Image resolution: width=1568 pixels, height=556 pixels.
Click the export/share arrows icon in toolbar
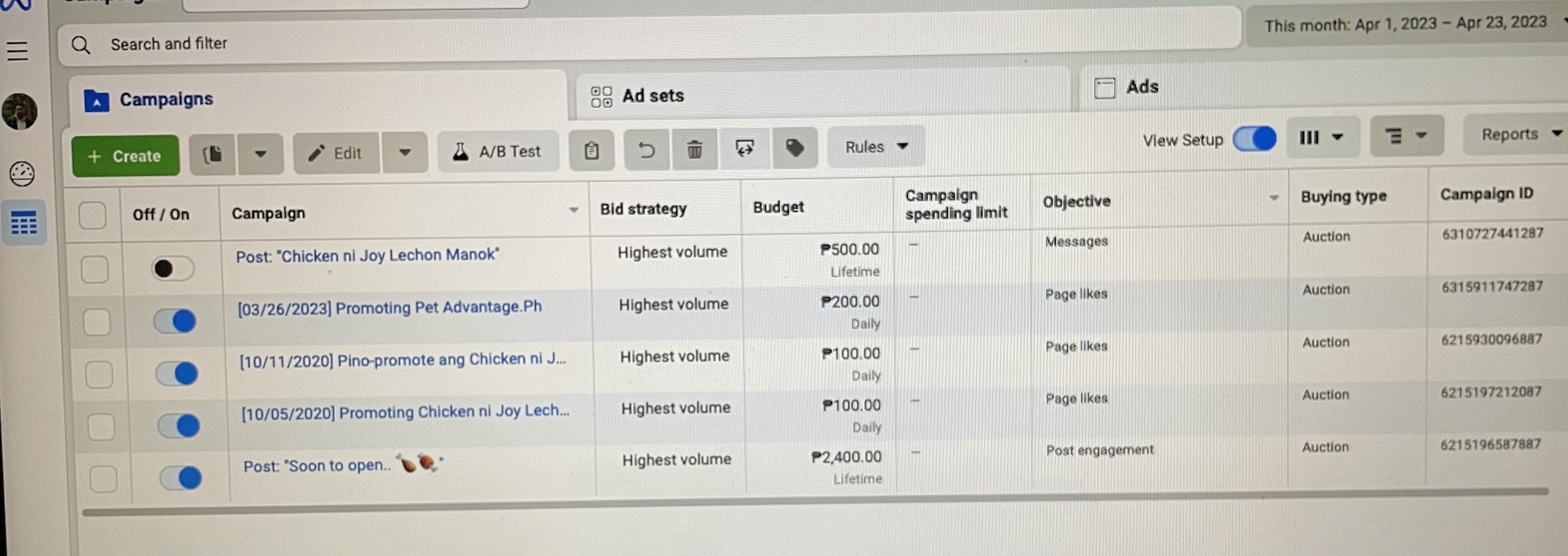coord(744,148)
